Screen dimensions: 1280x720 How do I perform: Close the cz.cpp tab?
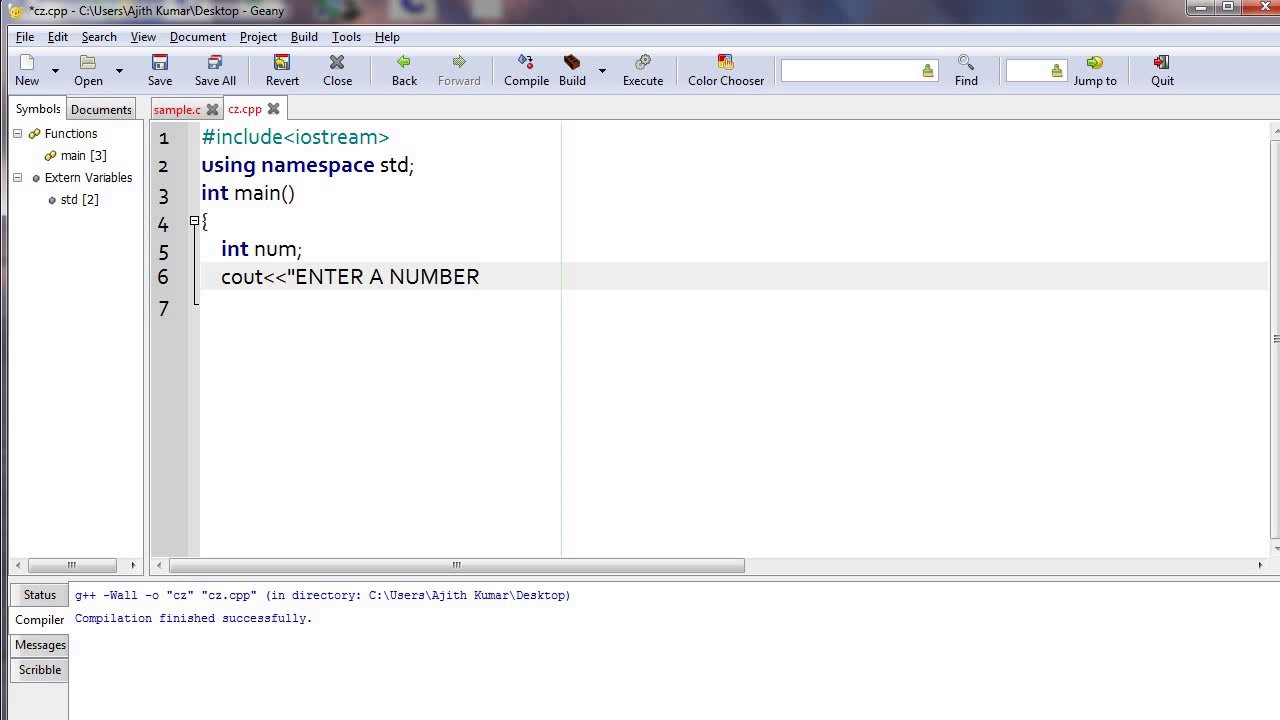tap(273, 109)
